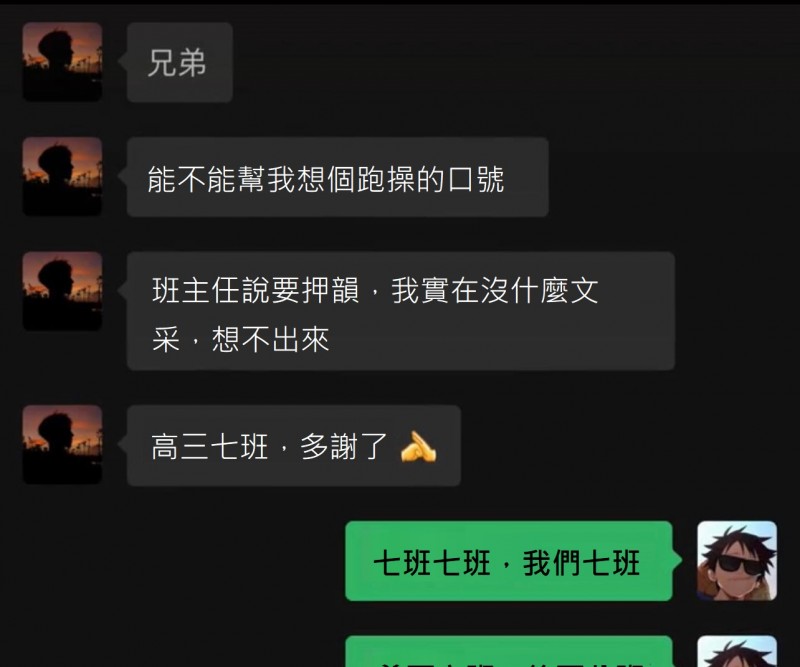
Task: Click second line 采，想不出來 of long message
Action: 240,339
